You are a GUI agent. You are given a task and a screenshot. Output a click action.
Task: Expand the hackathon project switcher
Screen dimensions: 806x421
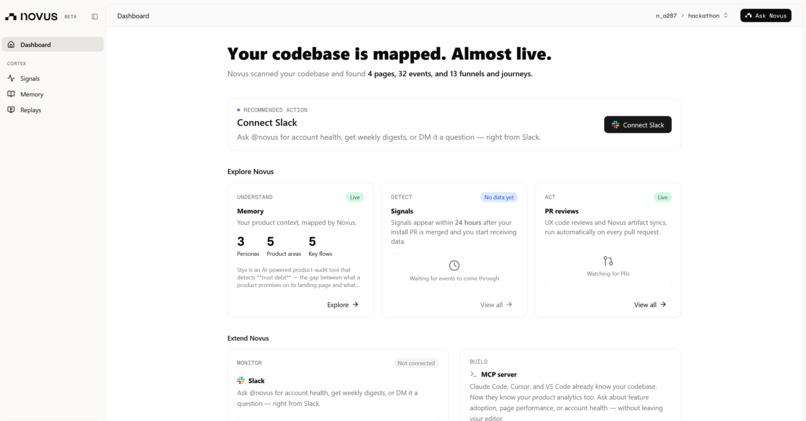707,16
